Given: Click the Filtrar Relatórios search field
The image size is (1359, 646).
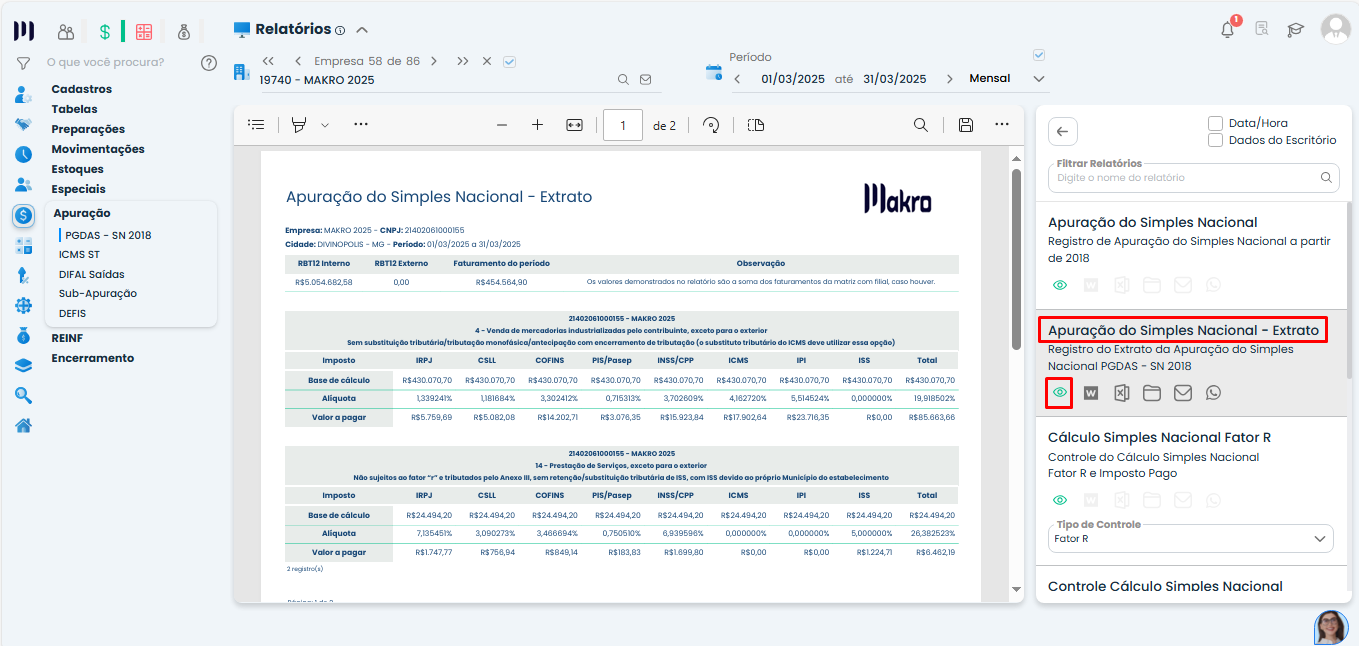Looking at the screenshot, I should tap(1185, 178).
